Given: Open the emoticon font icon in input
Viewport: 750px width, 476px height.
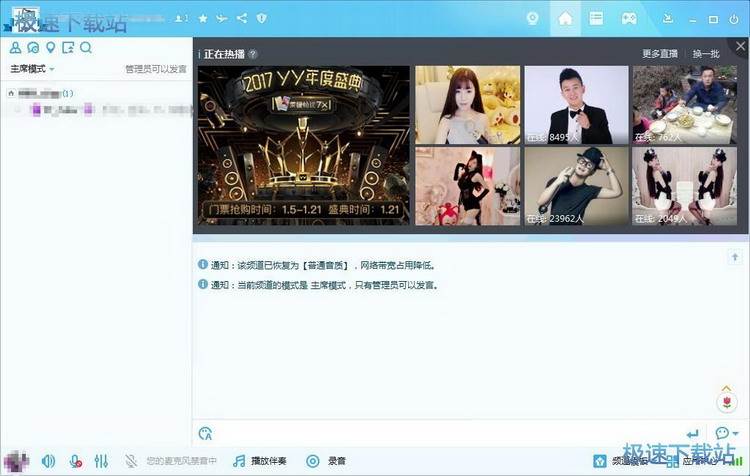Looking at the screenshot, I should coord(205,433).
